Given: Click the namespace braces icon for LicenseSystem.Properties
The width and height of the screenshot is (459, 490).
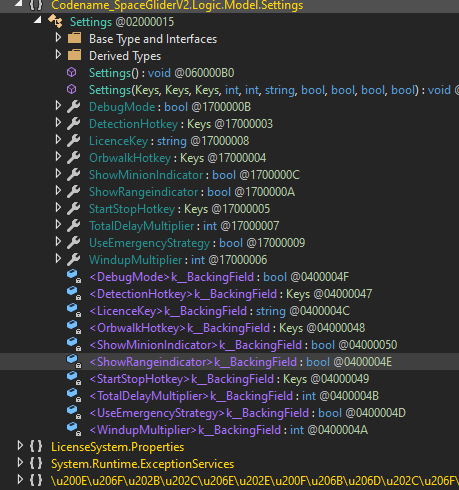Looking at the screenshot, I should coord(36,446).
